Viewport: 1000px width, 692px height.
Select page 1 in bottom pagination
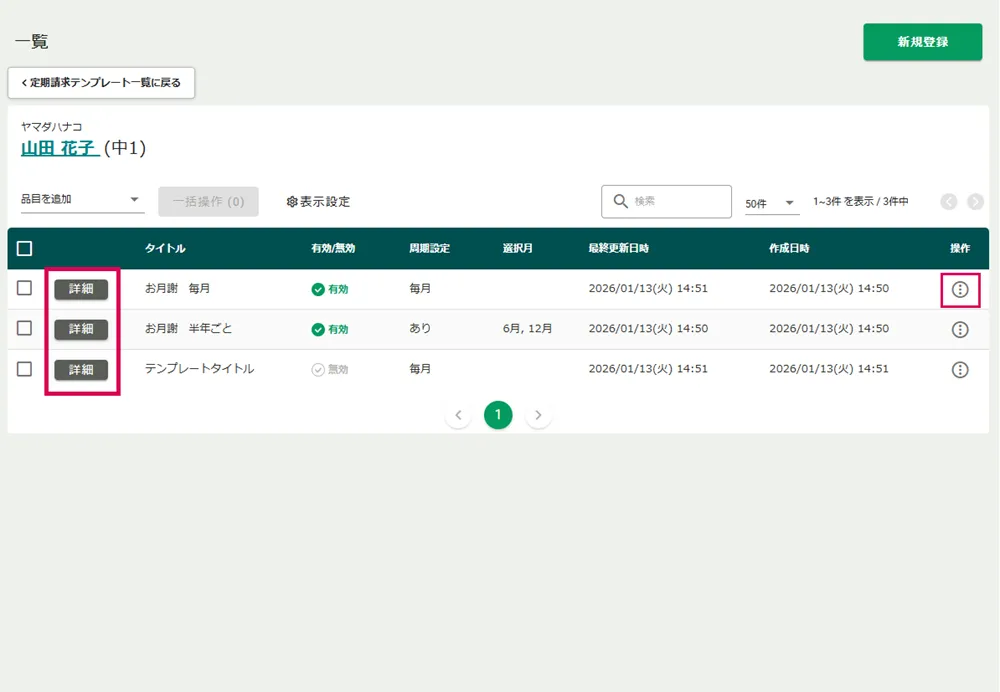coord(498,415)
